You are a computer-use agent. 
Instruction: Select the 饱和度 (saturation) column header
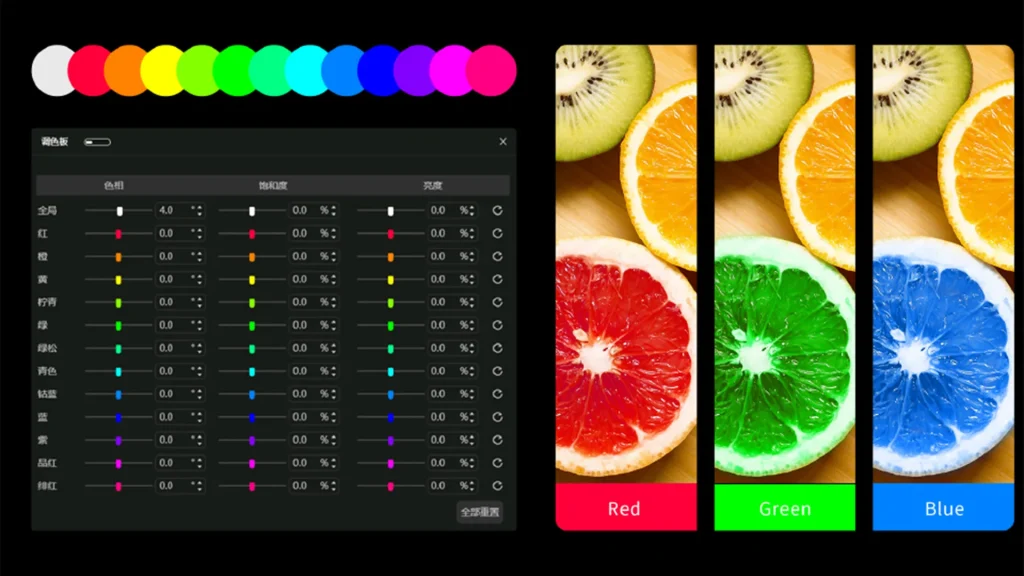point(273,186)
